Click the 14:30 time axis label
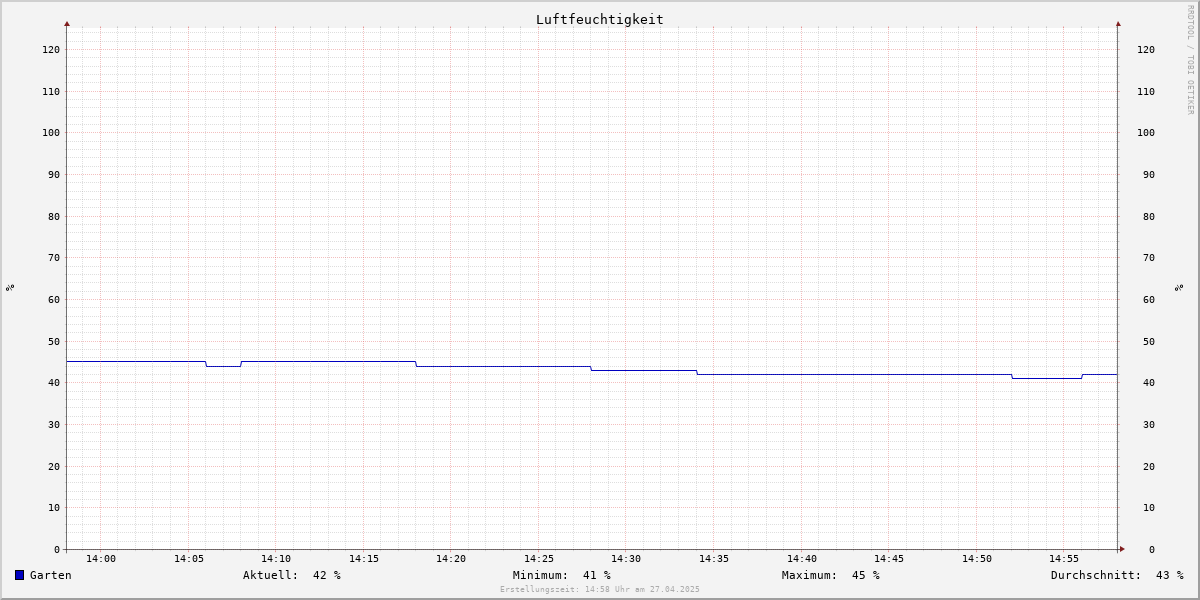 pyautogui.click(x=626, y=559)
